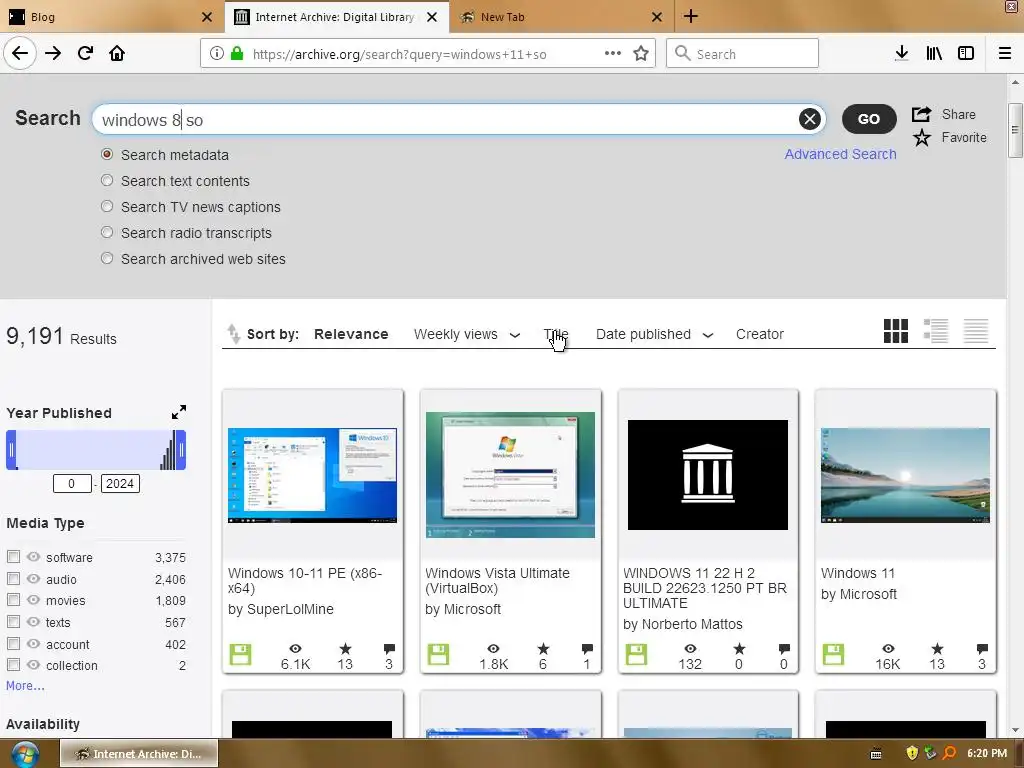Image resolution: width=1024 pixels, height=768 pixels.
Task: Go forward to the next page
Action: [x=53, y=54]
